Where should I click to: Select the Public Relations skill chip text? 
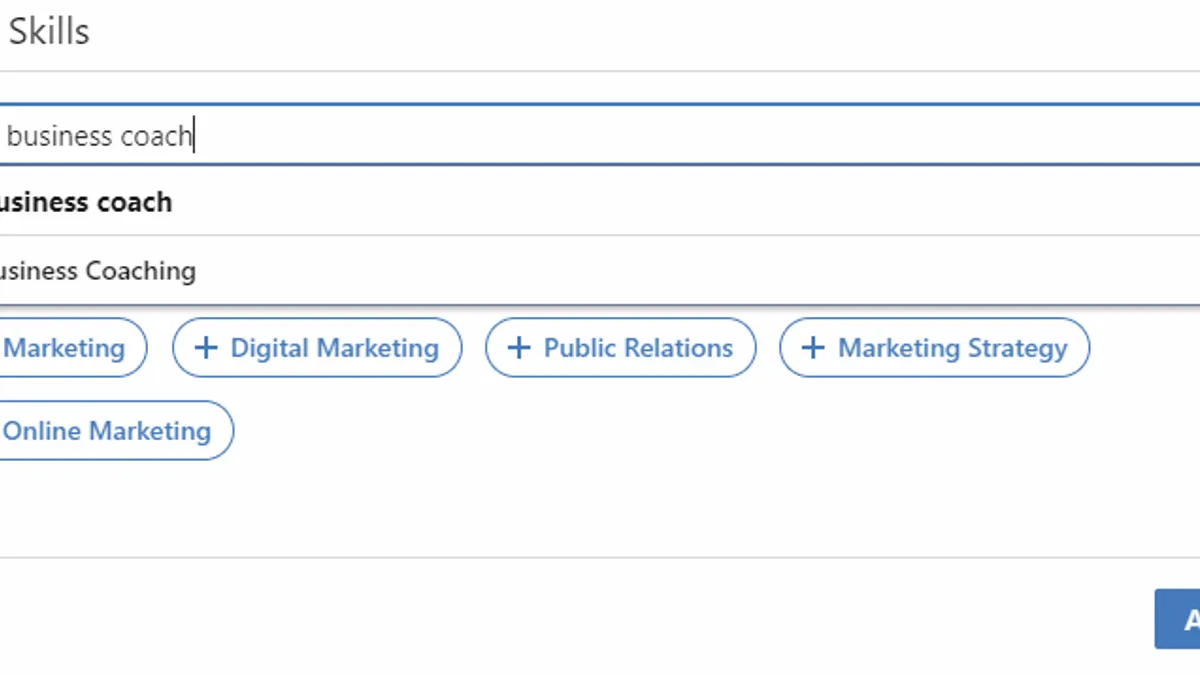638,348
